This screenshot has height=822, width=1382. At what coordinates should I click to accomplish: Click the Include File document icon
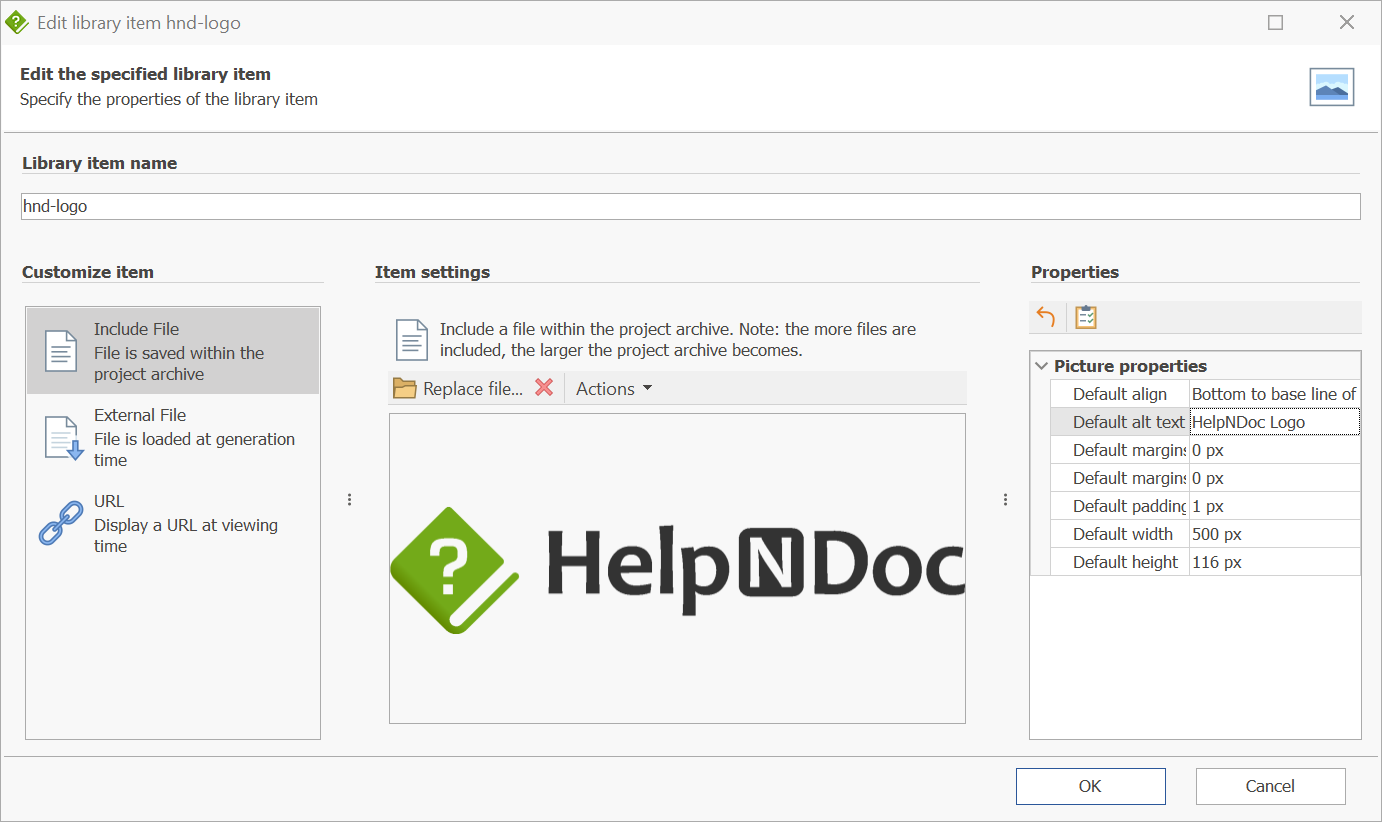(x=61, y=351)
